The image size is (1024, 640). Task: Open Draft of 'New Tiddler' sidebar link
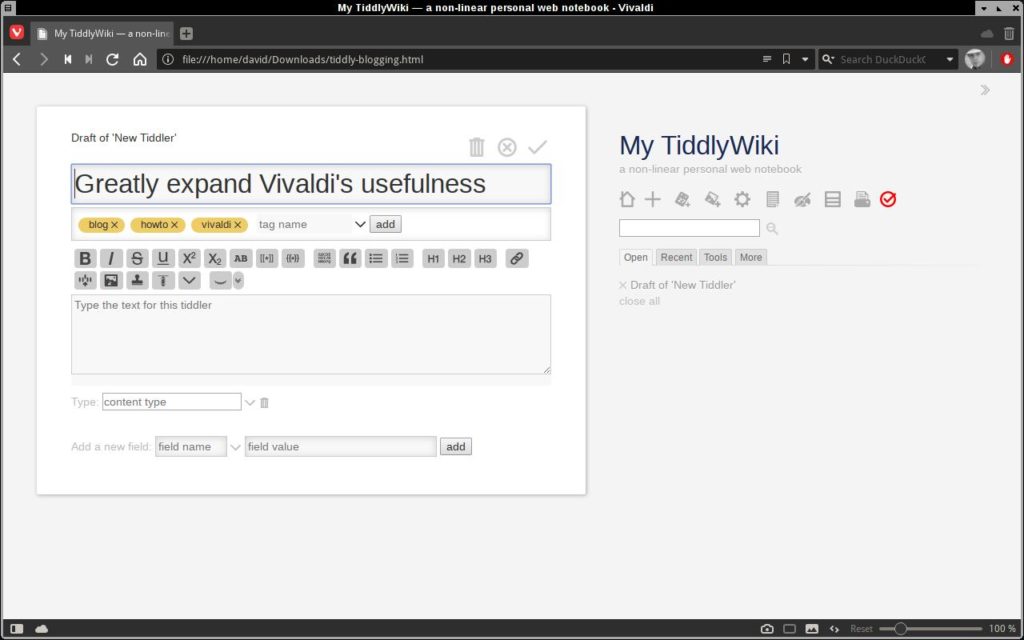(x=682, y=285)
